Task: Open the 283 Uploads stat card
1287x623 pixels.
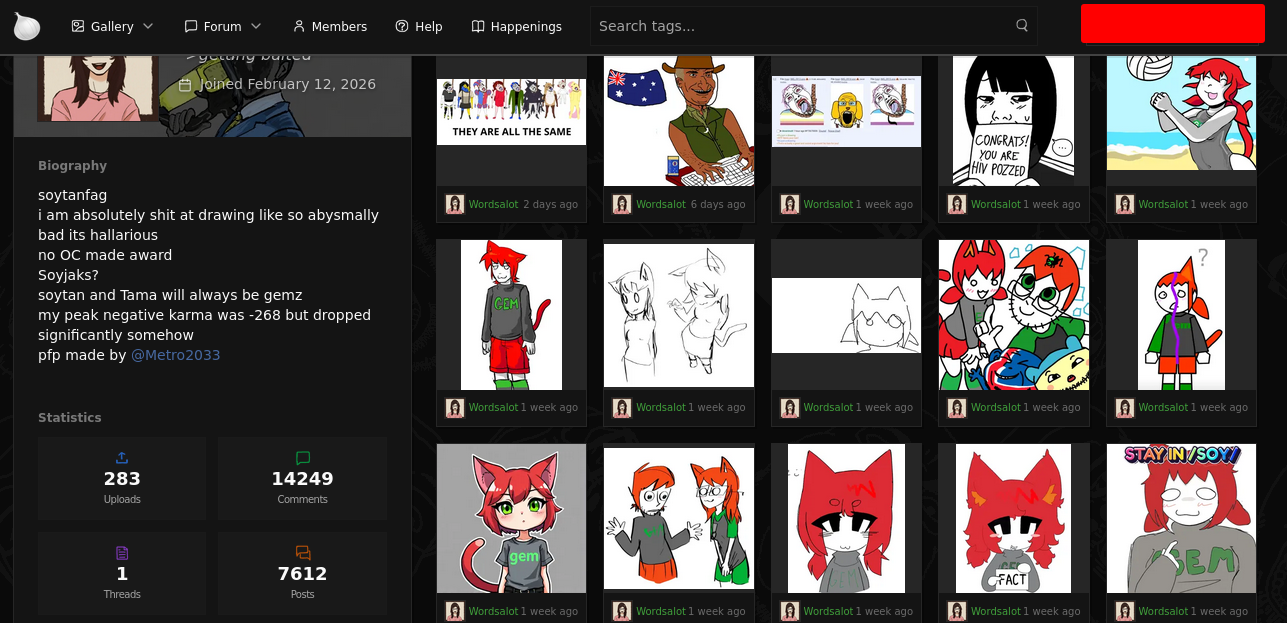Action: pyautogui.click(x=122, y=478)
